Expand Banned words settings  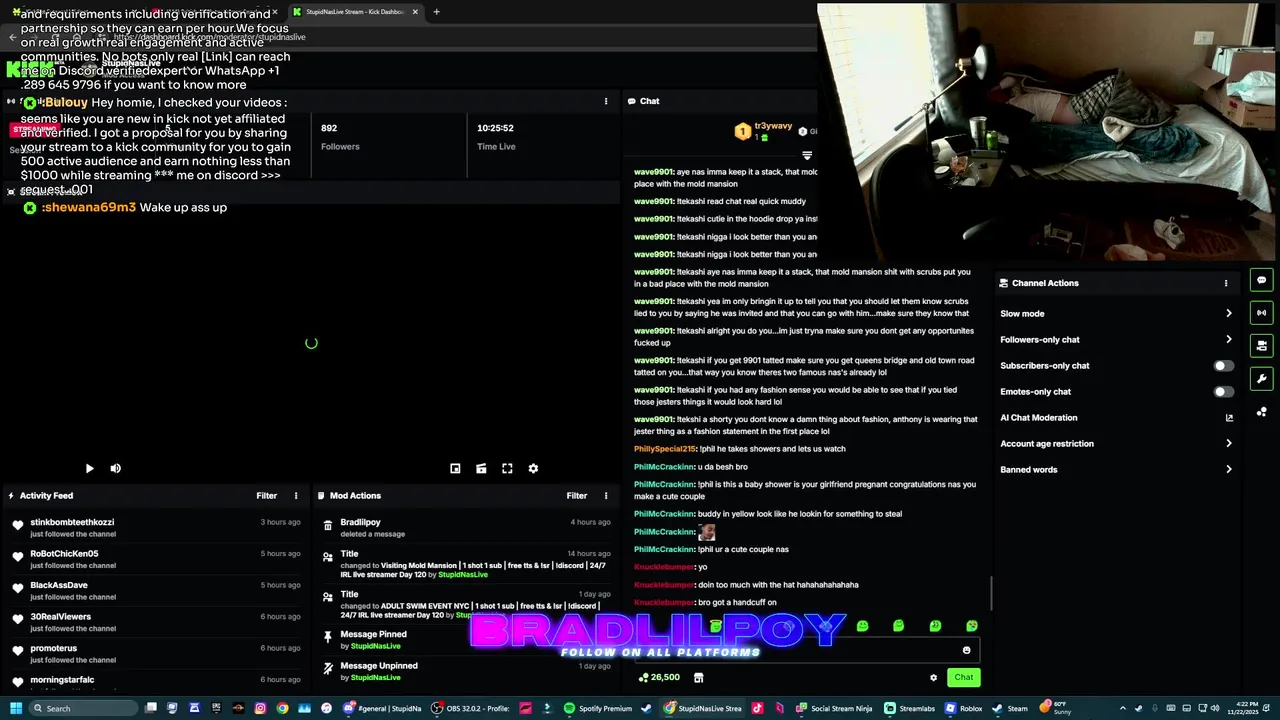(1116, 470)
